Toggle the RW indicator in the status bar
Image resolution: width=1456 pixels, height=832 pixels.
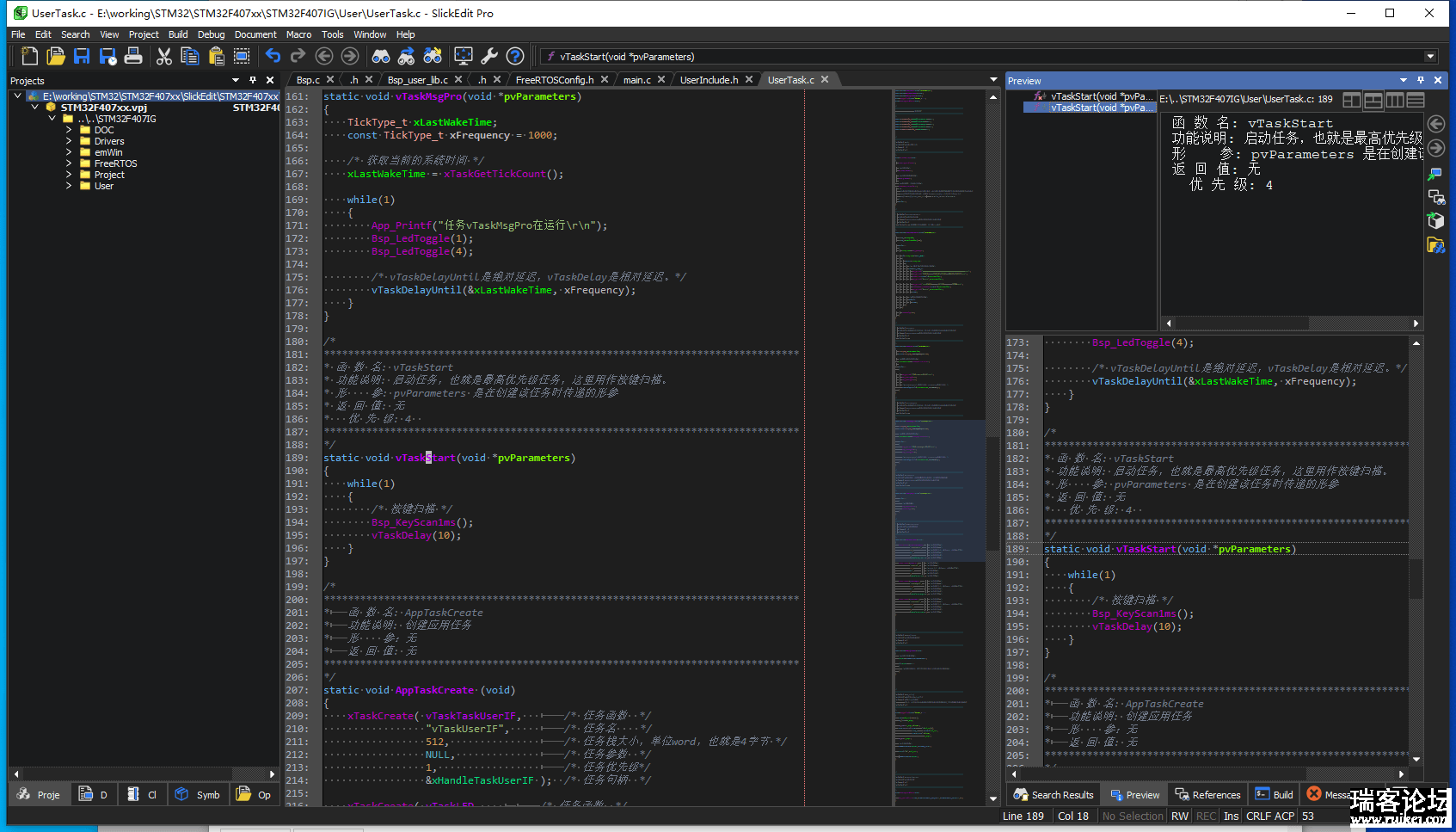point(1180,817)
